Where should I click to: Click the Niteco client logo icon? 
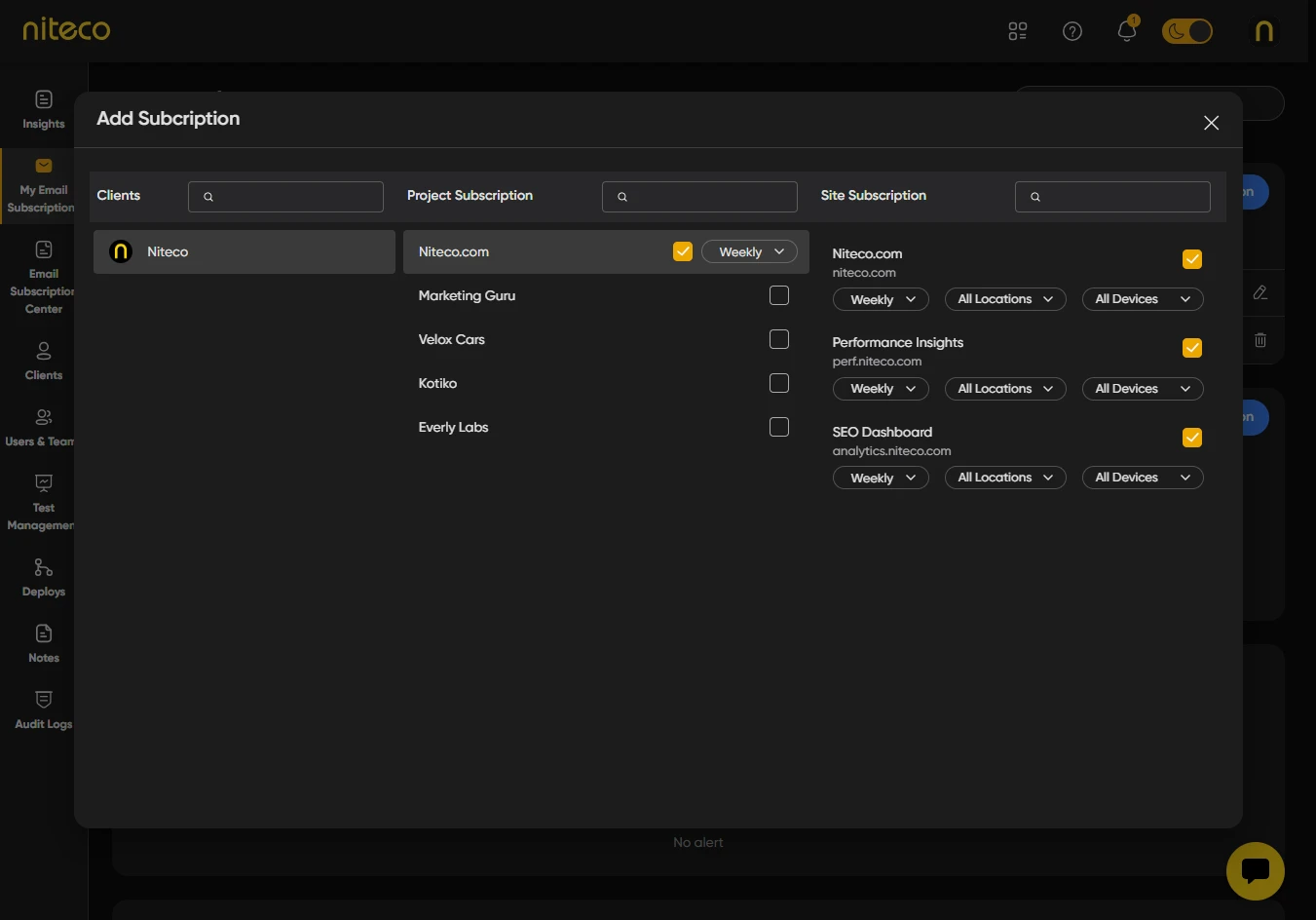coord(121,251)
